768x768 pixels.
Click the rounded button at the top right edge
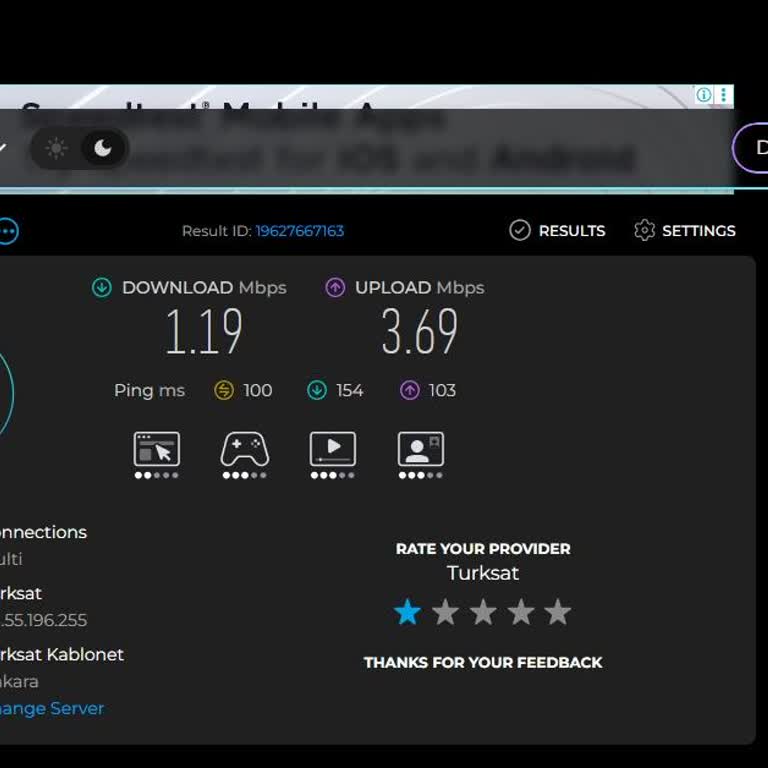751,148
